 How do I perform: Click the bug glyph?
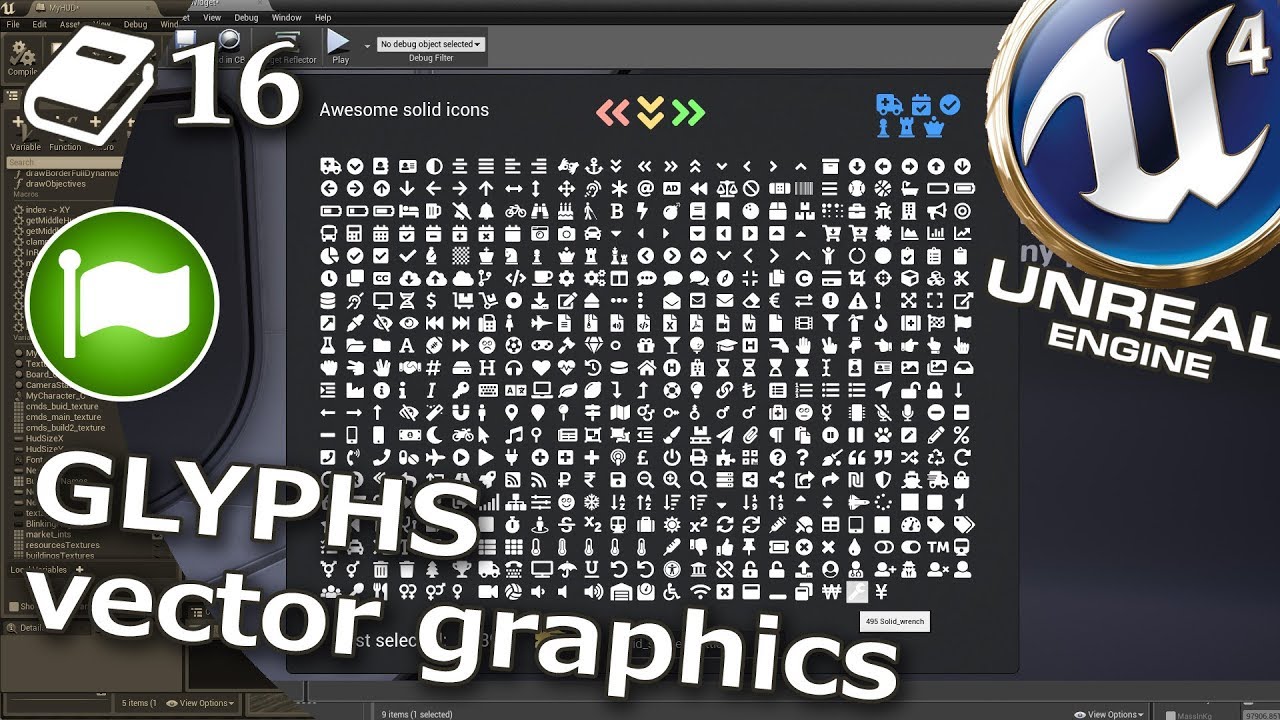(x=882, y=211)
